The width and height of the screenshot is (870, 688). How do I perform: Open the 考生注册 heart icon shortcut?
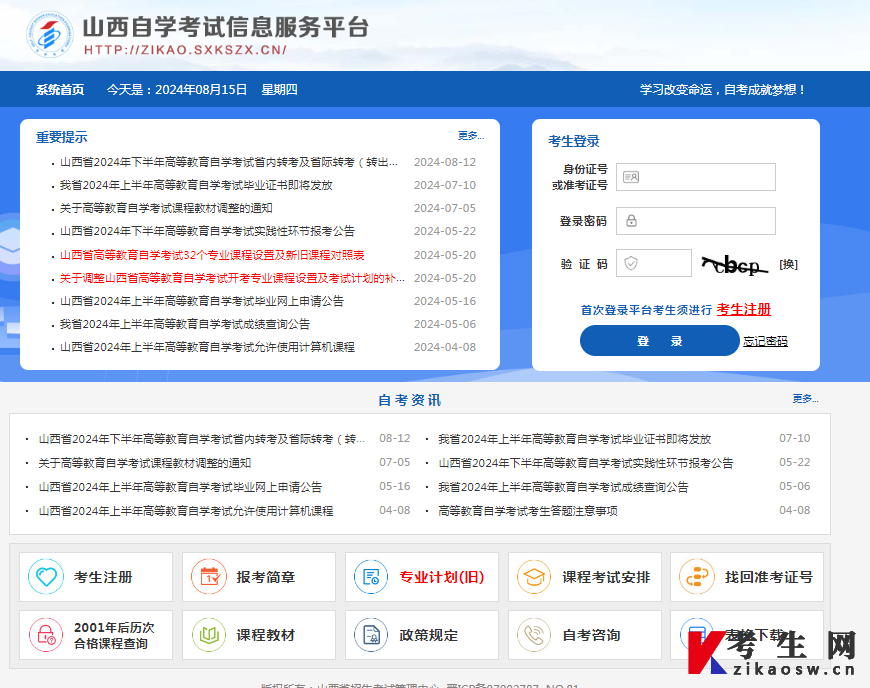coord(45,577)
